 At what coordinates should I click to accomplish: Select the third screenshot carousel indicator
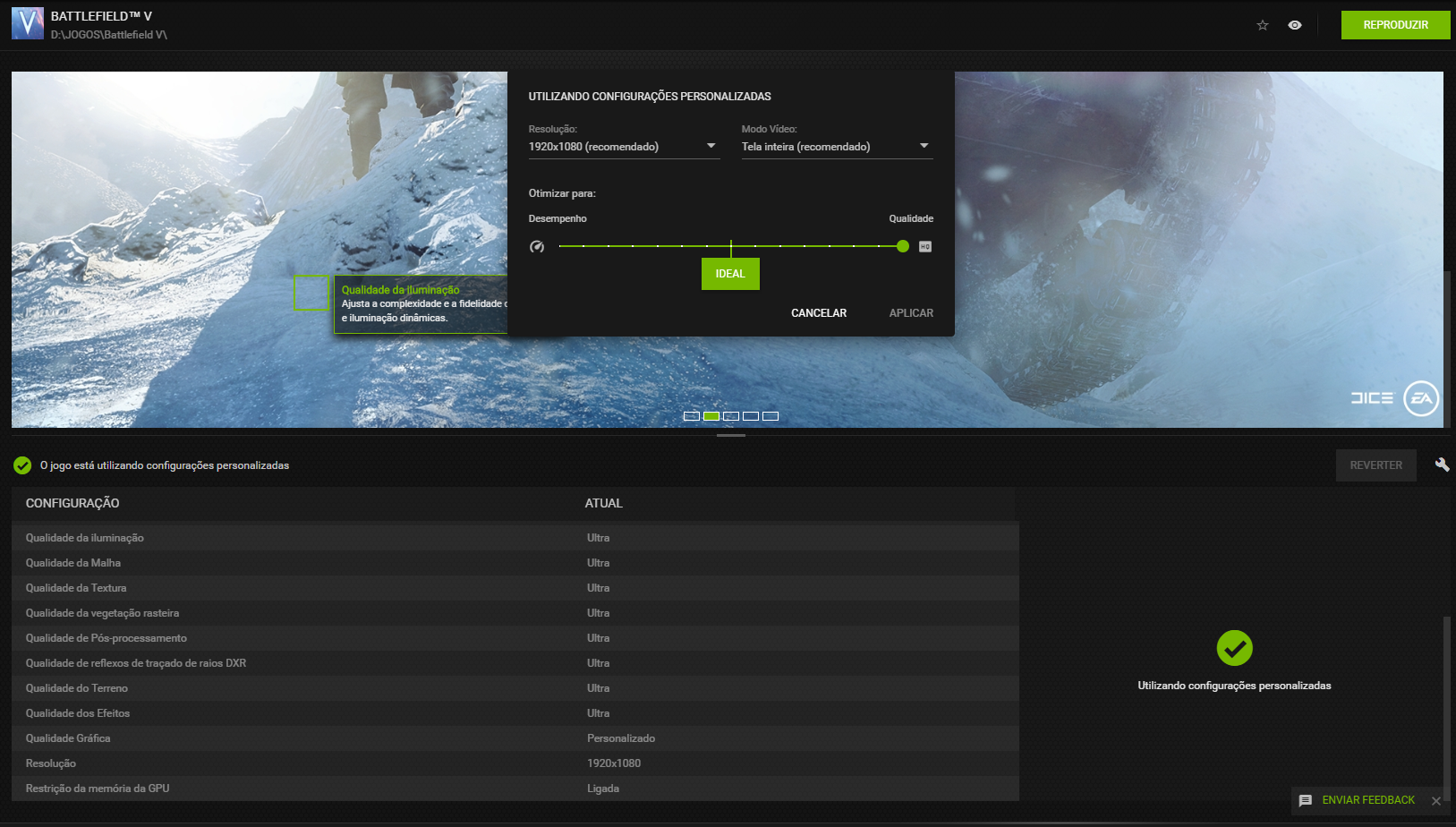pyautogui.click(x=731, y=416)
